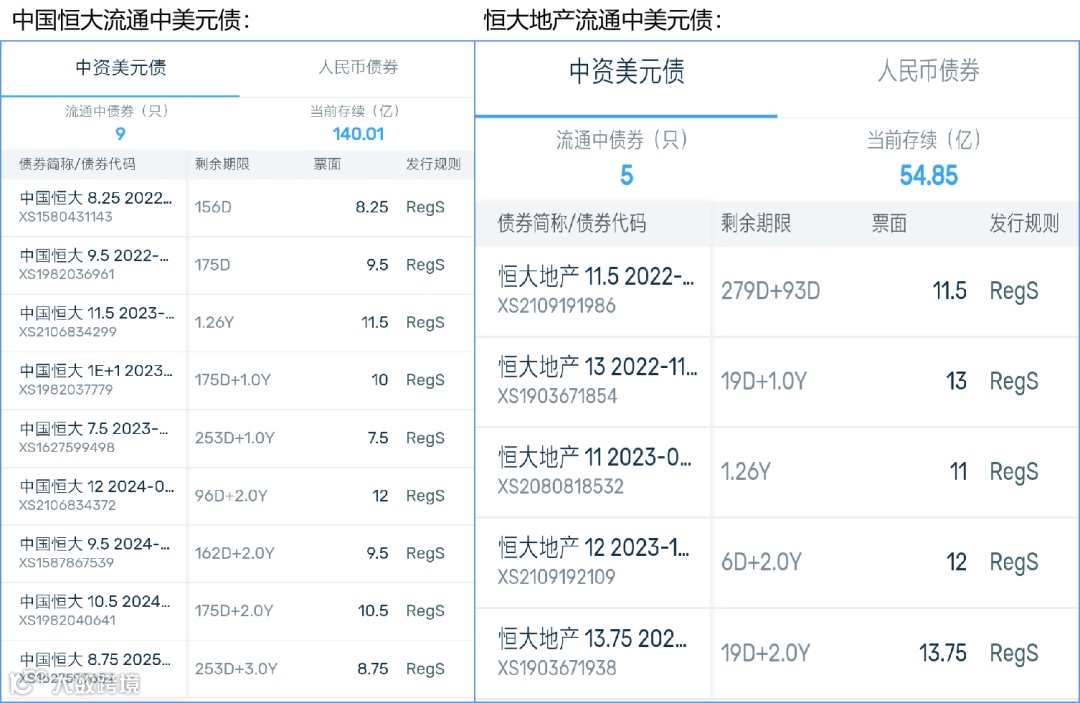This screenshot has height=703, width=1080.
Task: Click 剩余期限 column header in 恒大地产 table
Action: [756, 223]
